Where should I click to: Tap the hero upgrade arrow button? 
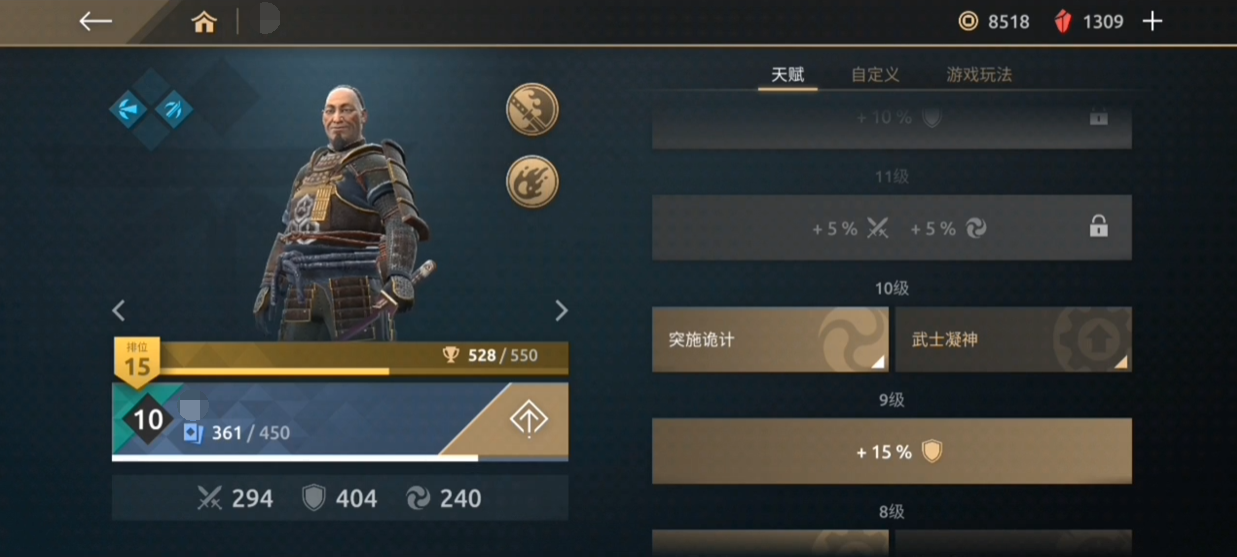(x=528, y=420)
